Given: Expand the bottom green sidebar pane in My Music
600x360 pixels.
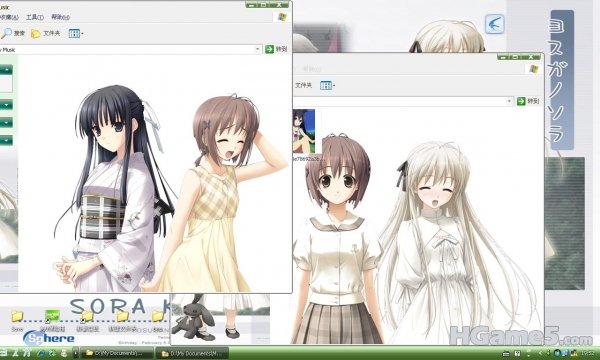Looking at the screenshot, I should [7, 140].
